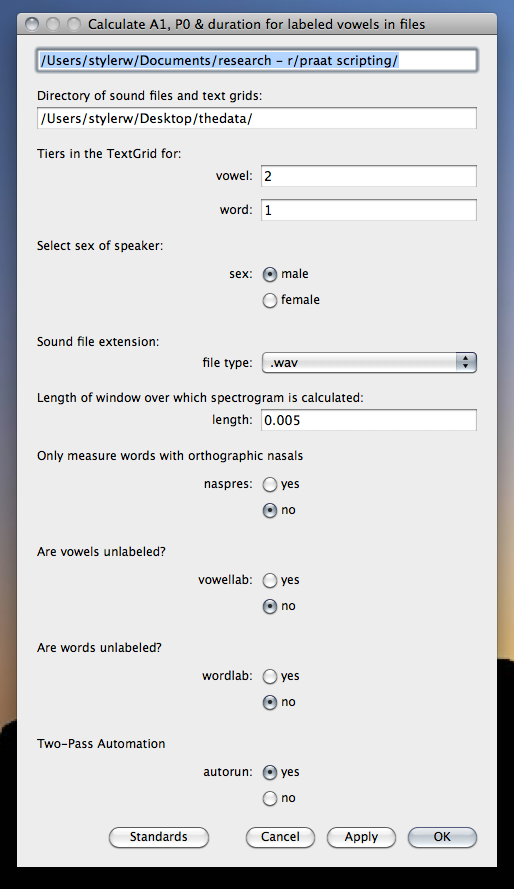Click the Standards button
This screenshot has width=514, height=889.
[x=159, y=837]
